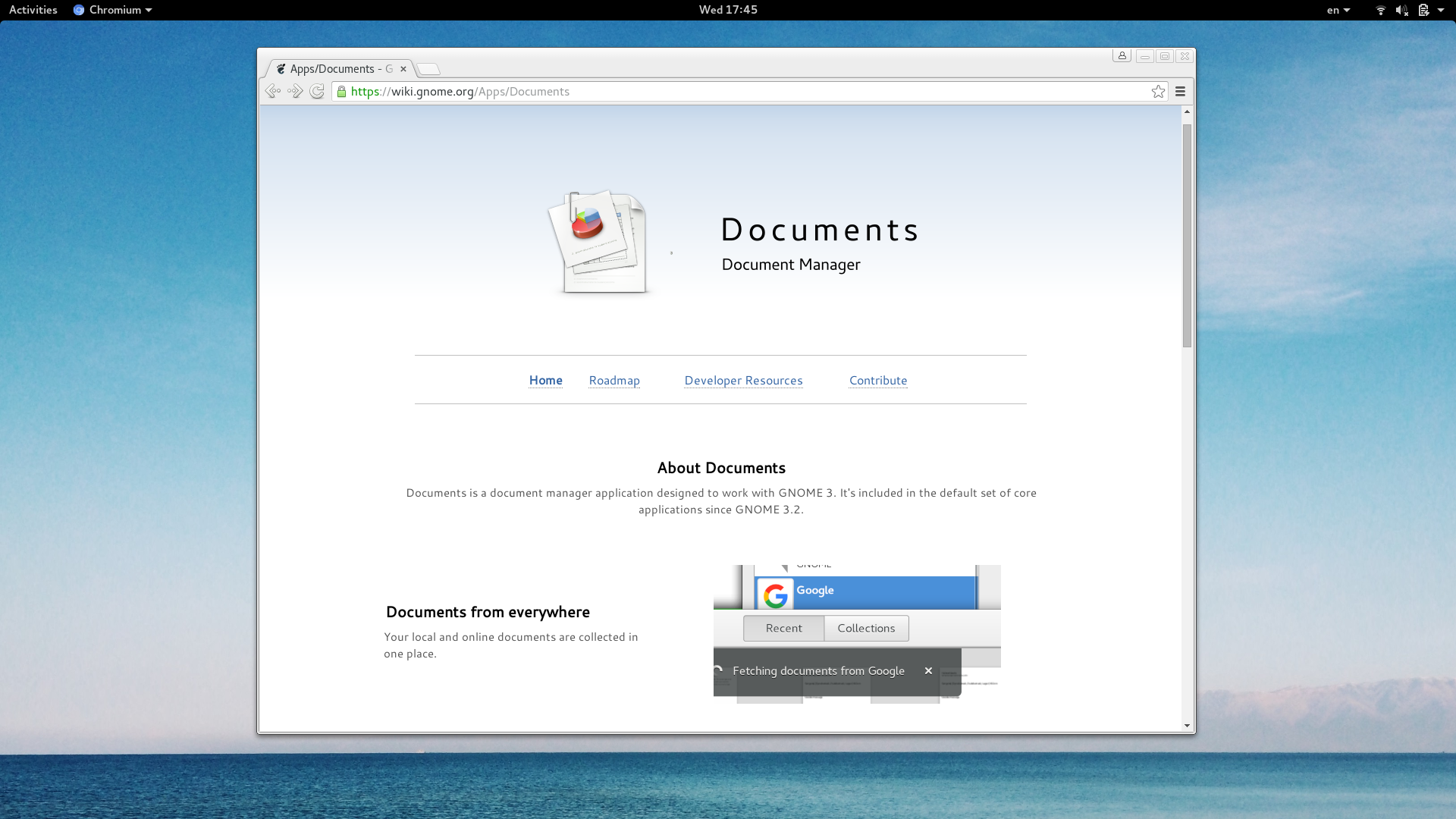Select the Google account row in the screenshot
Screen dimensions: 1456x819
[x=865, y=592]
